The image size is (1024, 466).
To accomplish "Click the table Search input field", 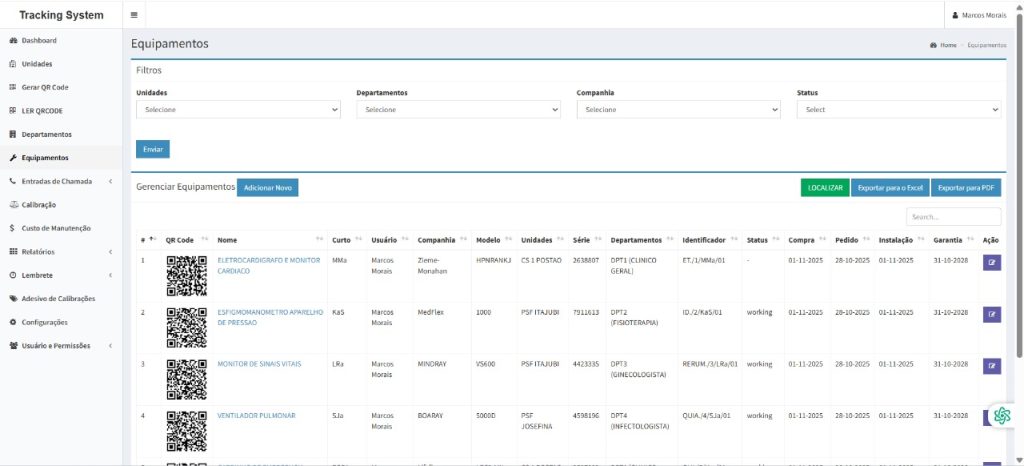I will pos(952,216).
